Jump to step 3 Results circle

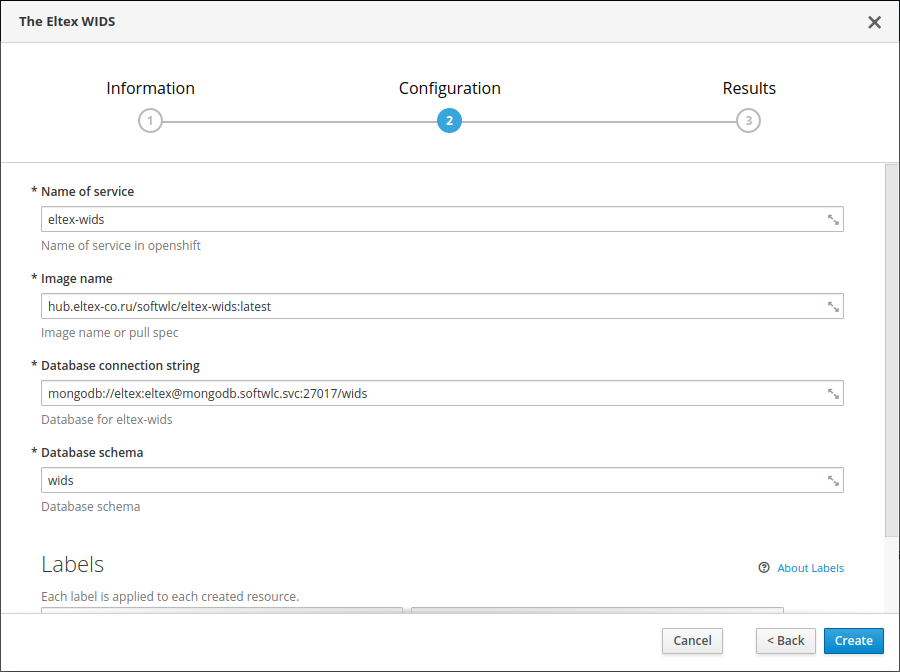pyautogui.click(x=748, y=121)
